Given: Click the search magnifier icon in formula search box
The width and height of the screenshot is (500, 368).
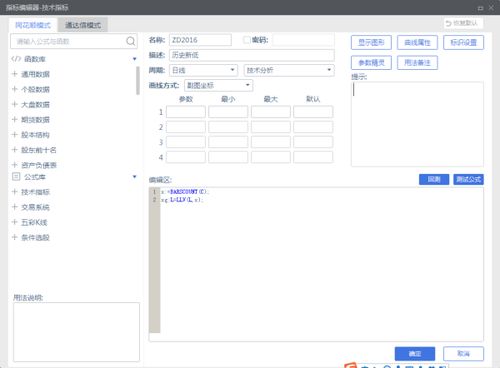Looking at the screenshot, I should pyautogui.click(x=131, y=41).
